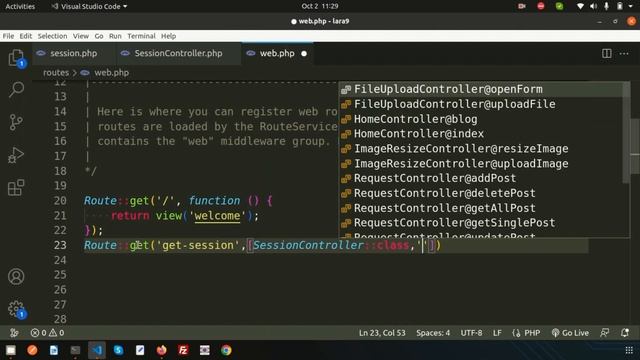
Task: Select RequestController@addPost suggestion
Action: (x=481, y=178)
